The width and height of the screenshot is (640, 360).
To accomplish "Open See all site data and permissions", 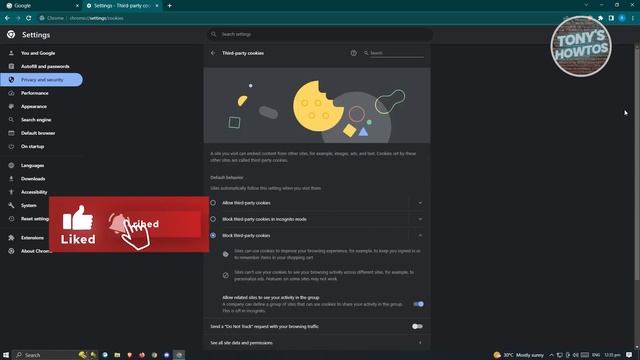I will [317, 343].
